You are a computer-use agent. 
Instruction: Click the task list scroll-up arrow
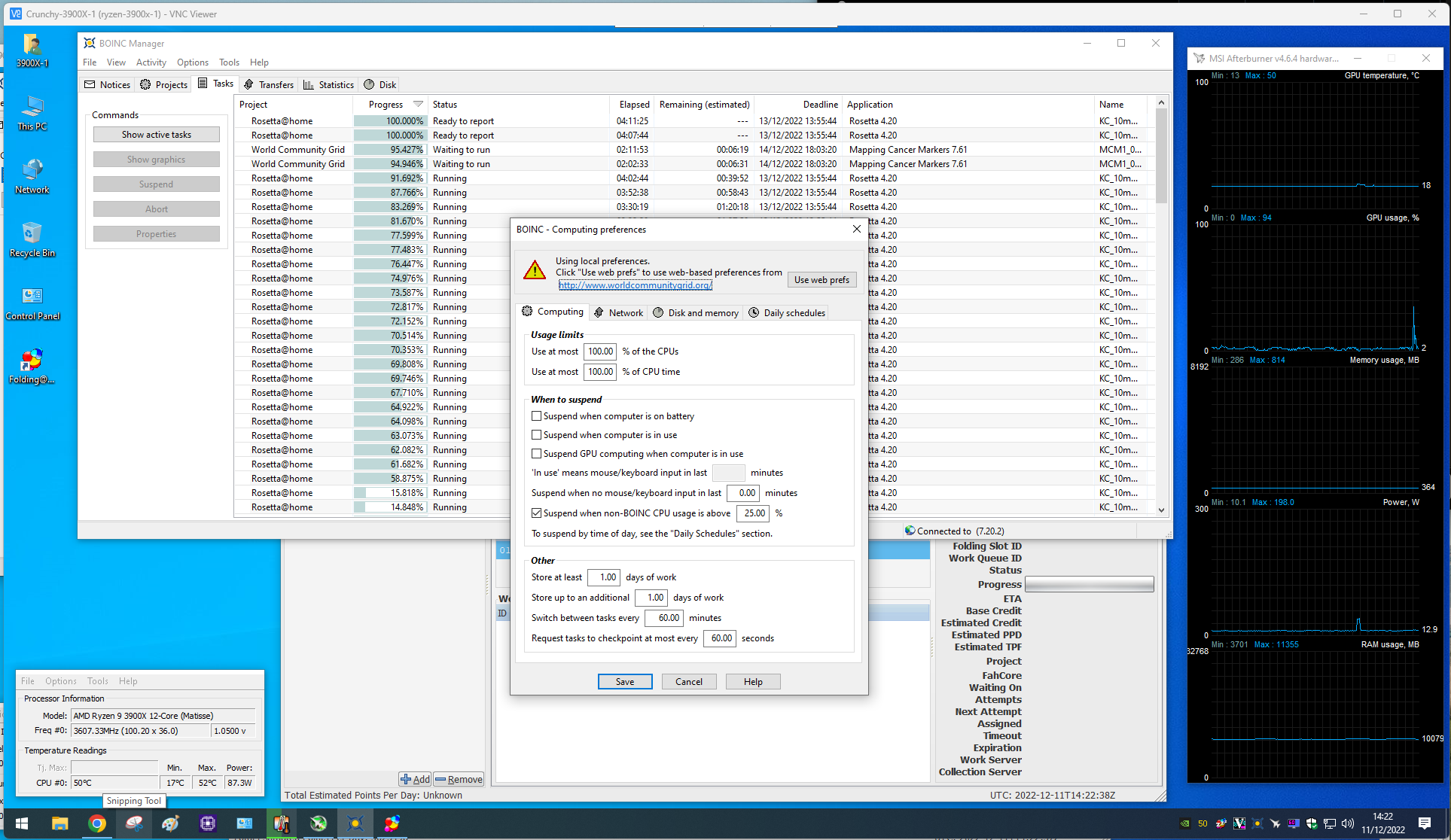pos(1161,102)
